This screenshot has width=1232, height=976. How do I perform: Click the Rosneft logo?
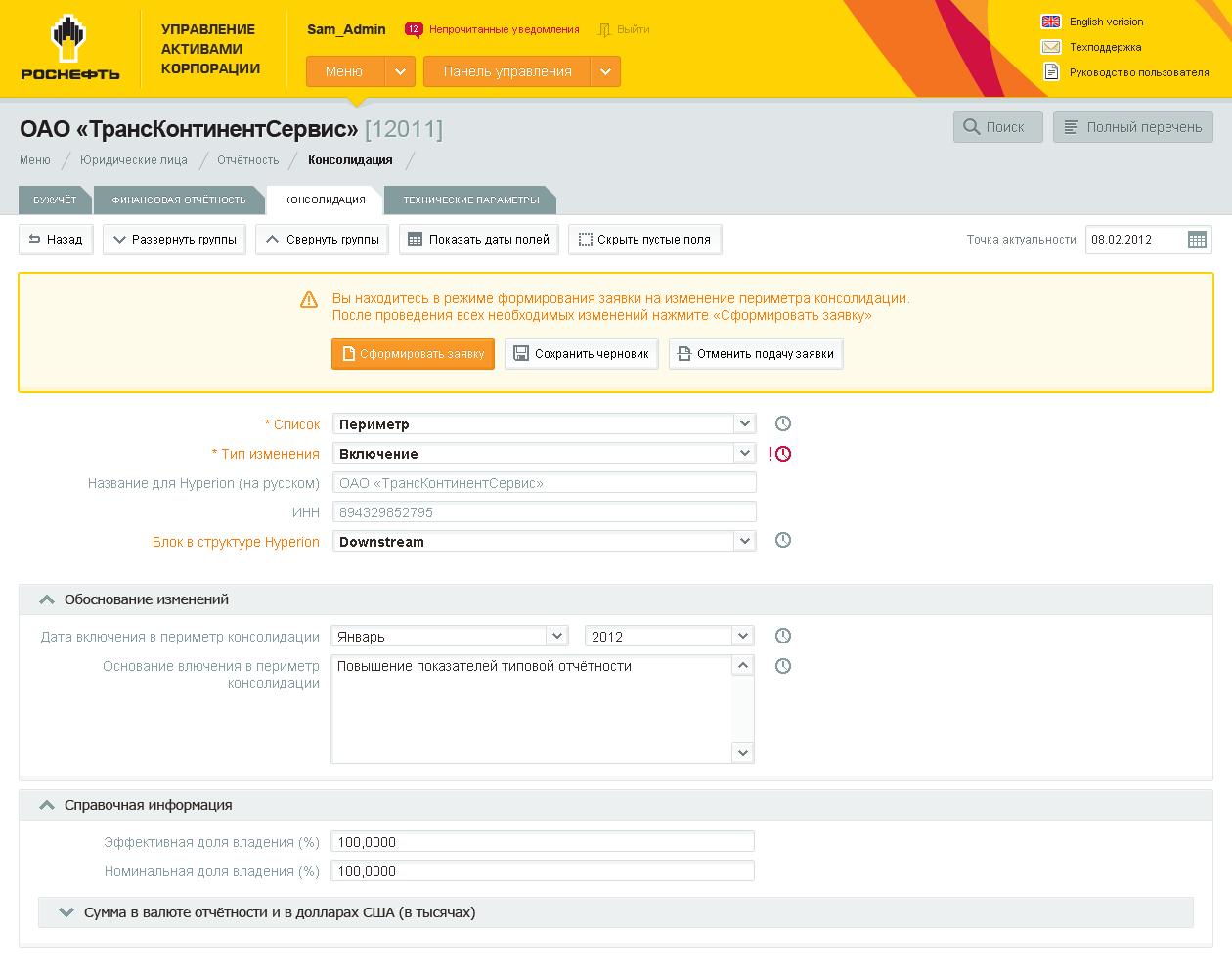(69, 47)
